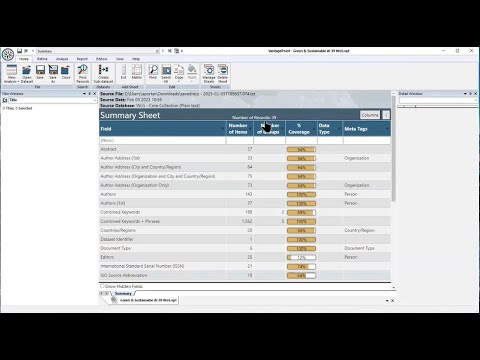The image size is (480, 360).
Task: Switch to the View ribbon tab
Action: point(120,59)
